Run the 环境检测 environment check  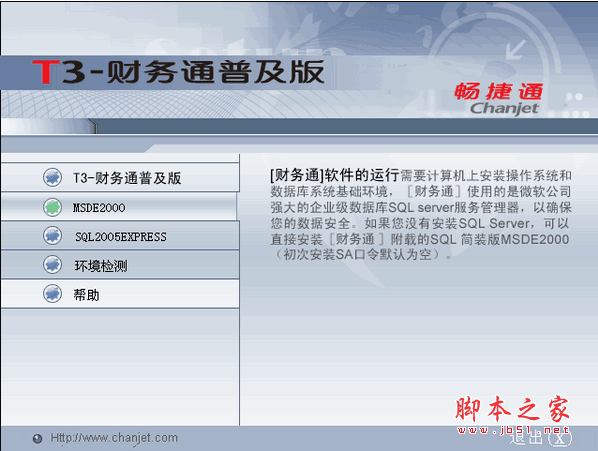[x=120, y=265]
